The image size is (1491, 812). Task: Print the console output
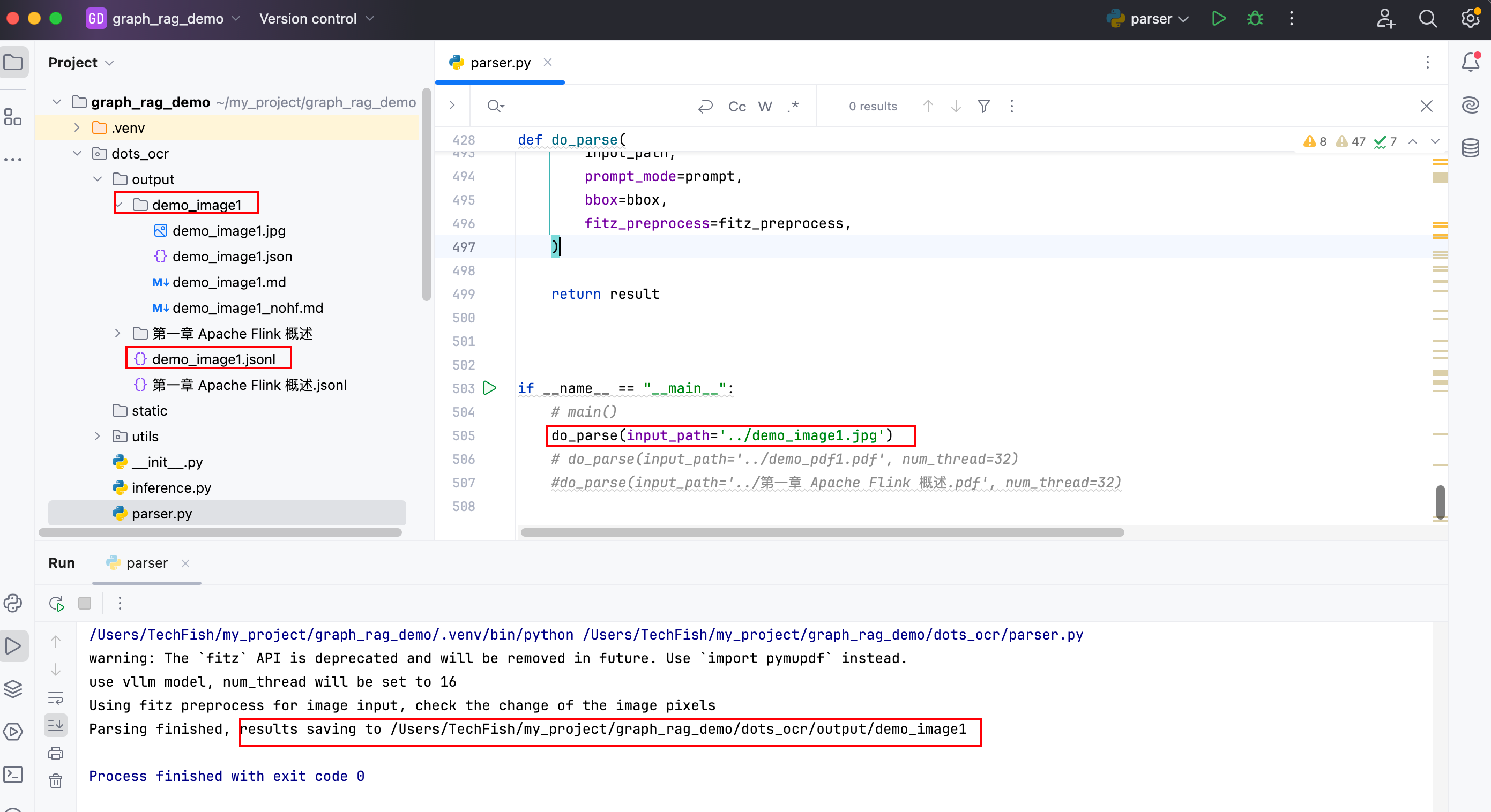[56, 753]
